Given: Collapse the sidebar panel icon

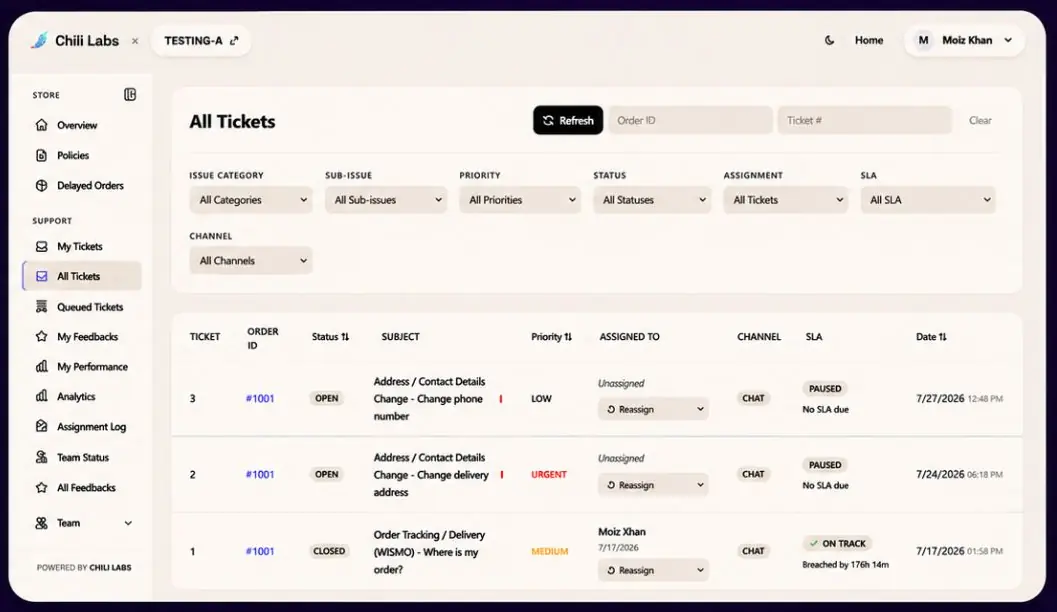Looking at the screenshot, I should (130, 95).
